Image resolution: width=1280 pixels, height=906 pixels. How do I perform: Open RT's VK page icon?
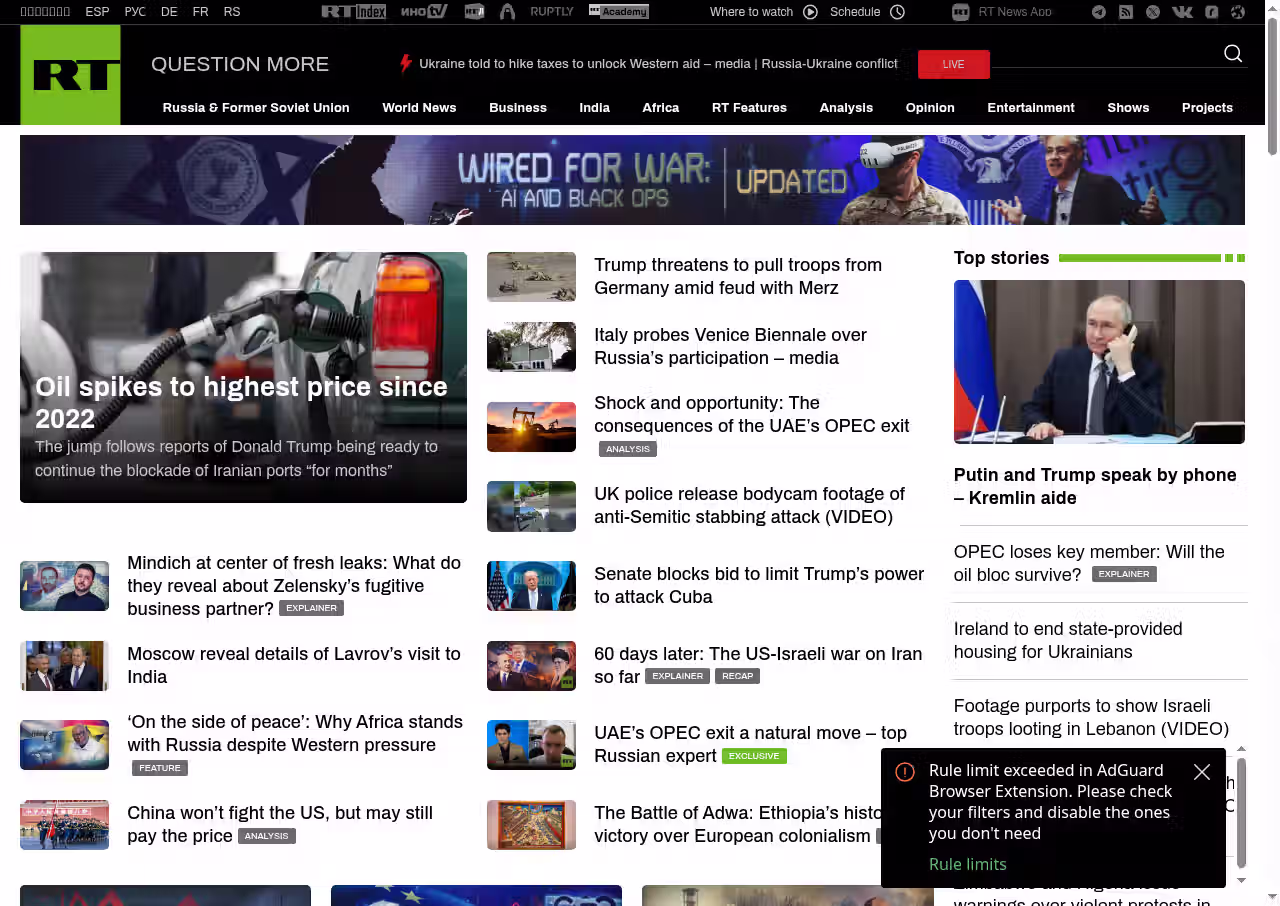(x=1182, y=12)
